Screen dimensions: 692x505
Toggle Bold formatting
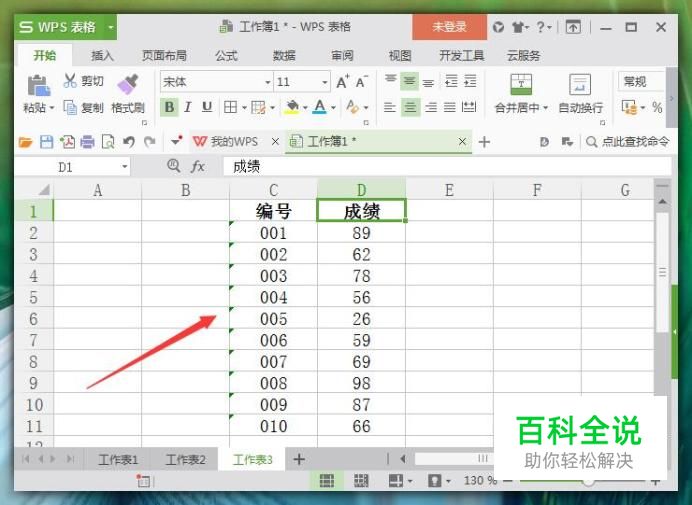pos(169,107)
